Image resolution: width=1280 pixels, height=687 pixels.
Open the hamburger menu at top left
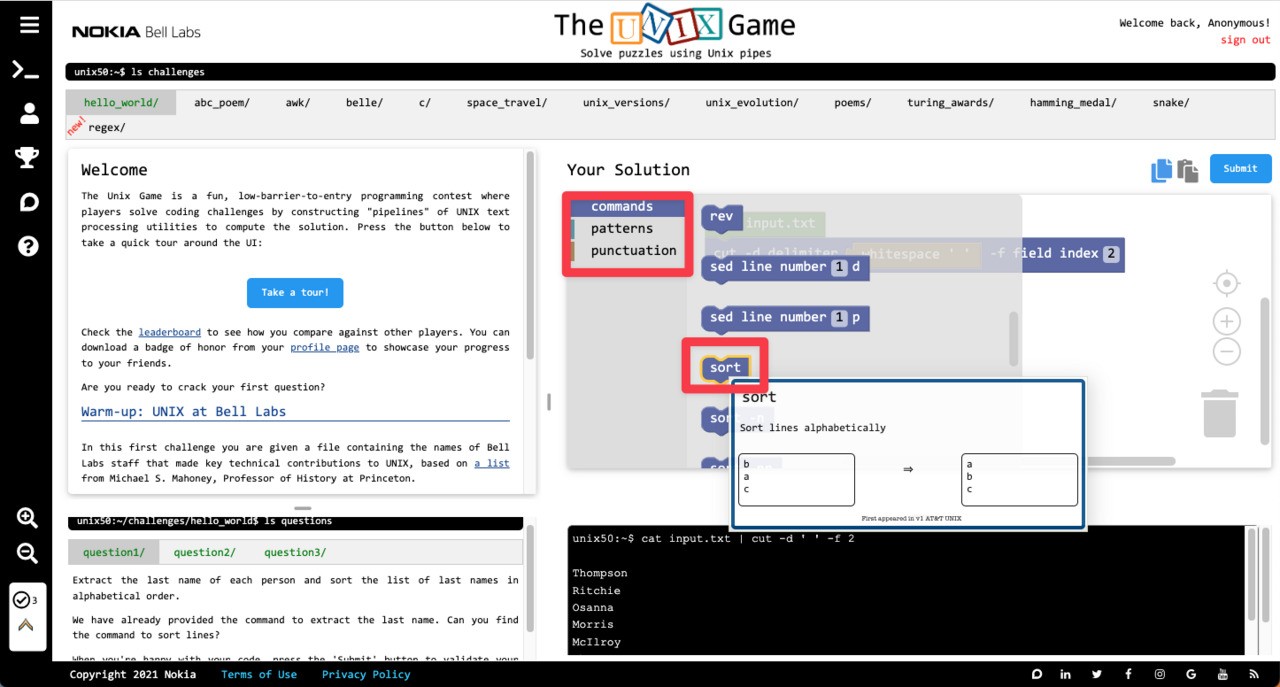(27, 23)
